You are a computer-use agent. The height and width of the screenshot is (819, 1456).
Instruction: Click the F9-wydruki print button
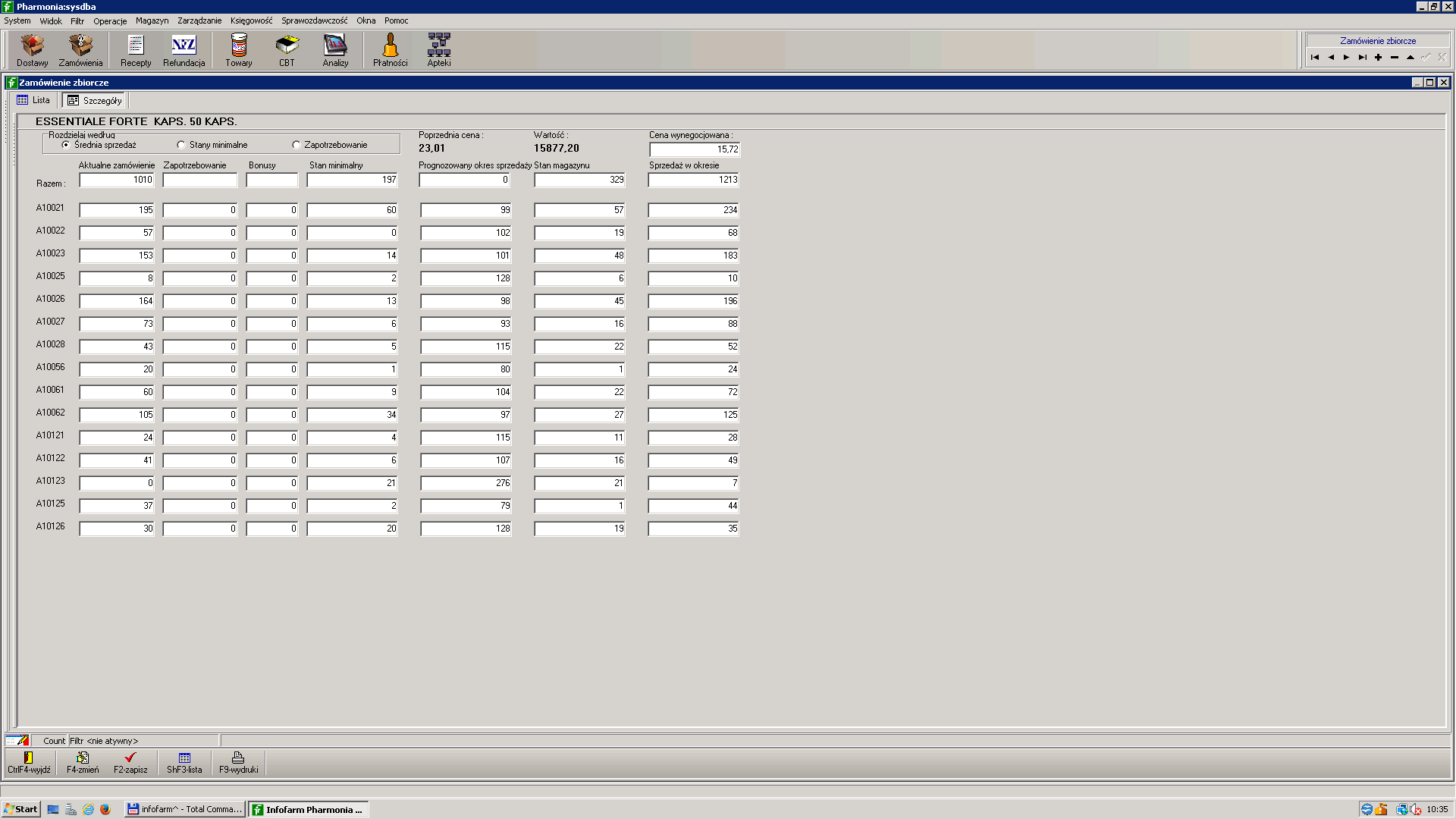[238, 762]
